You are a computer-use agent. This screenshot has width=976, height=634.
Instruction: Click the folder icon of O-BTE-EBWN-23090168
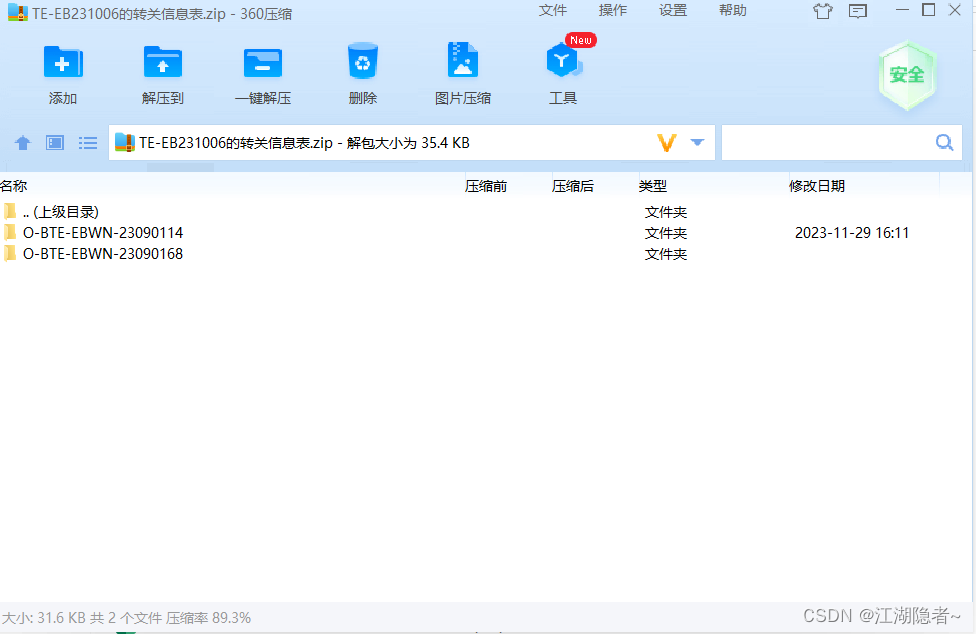point(10,254)
